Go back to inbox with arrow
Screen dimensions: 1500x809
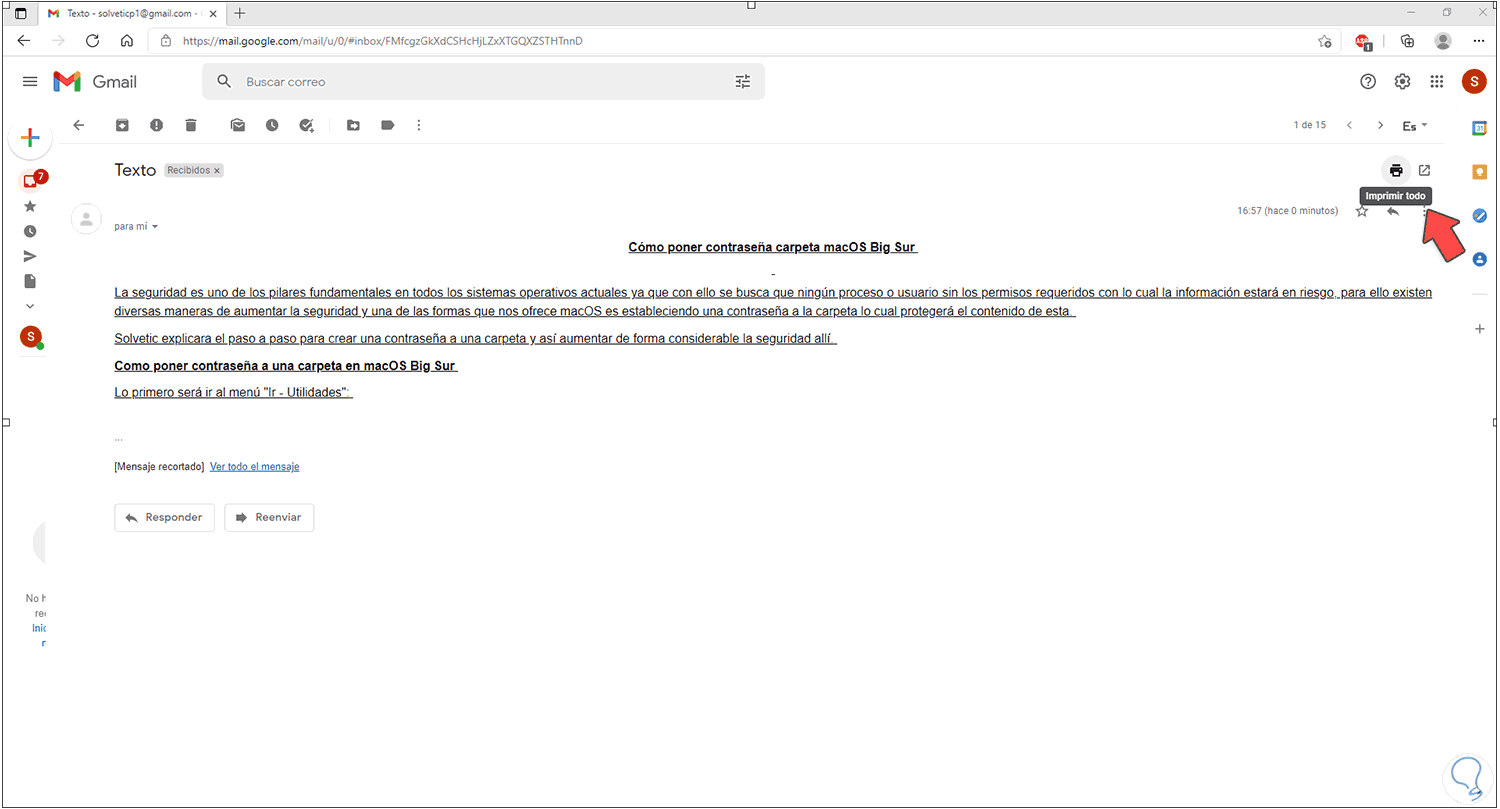tap(79, 125)
